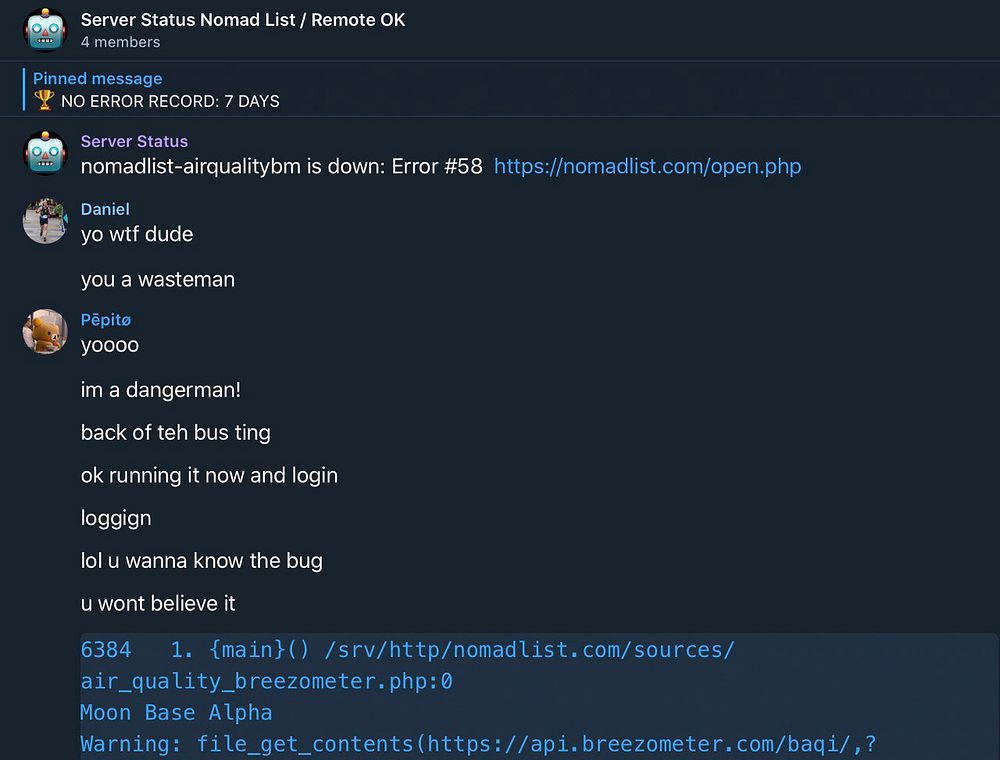Click Pēpitø's sender name
This screenshot has width=1000, height=760.
click(x=106, y=320)
